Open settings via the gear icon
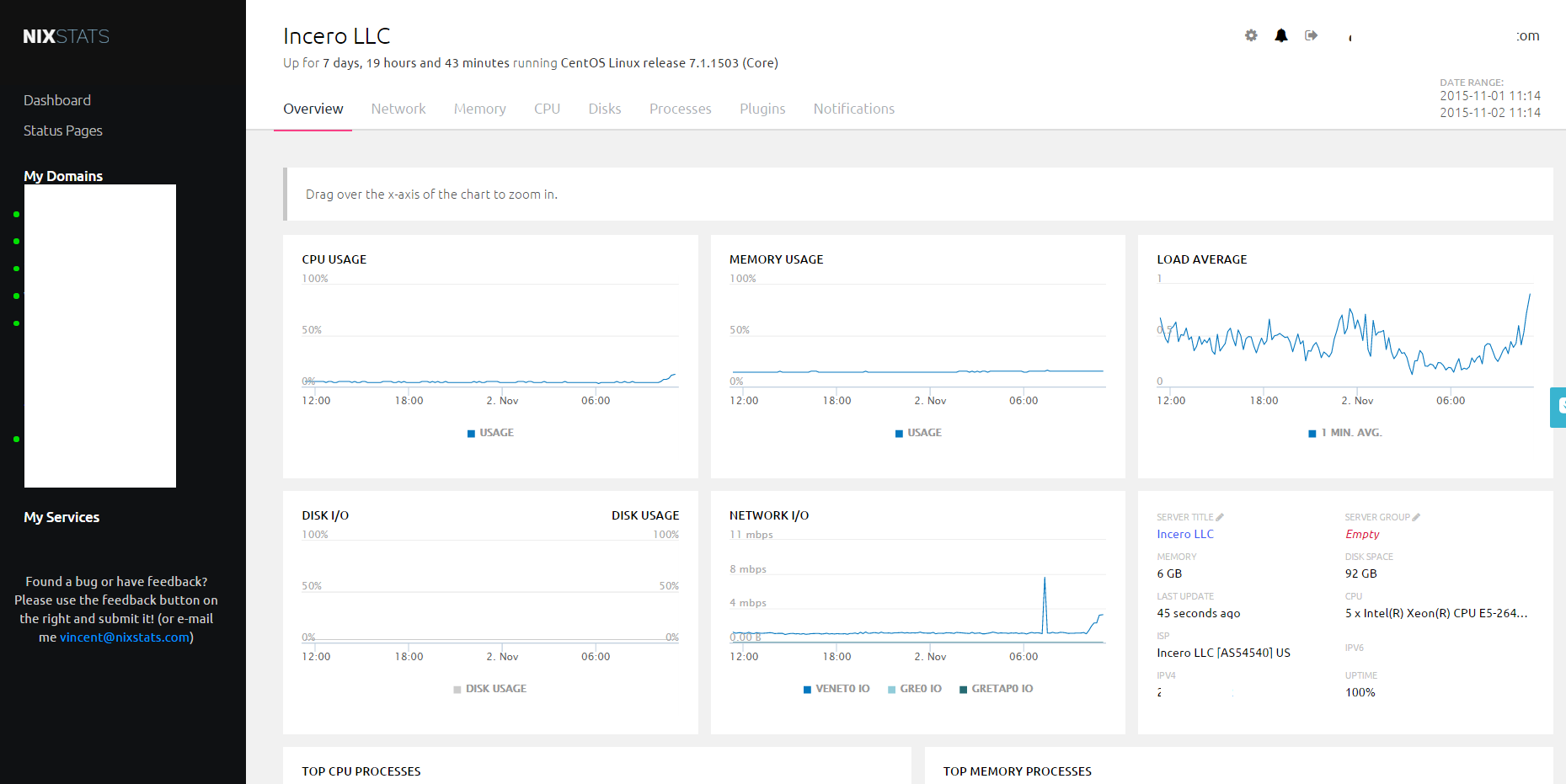1566x784 pixels. tap(1251, 35)
